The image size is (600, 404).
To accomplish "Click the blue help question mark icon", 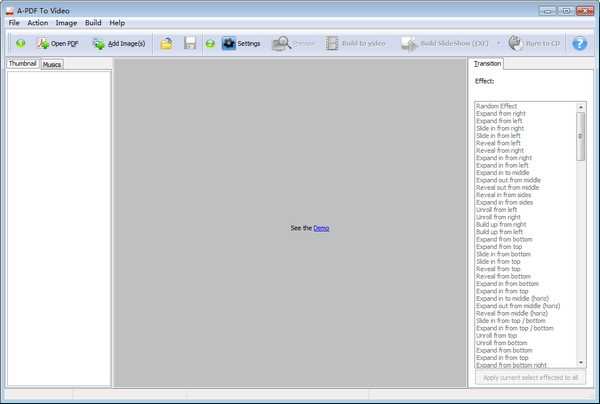I will point(579,44).
